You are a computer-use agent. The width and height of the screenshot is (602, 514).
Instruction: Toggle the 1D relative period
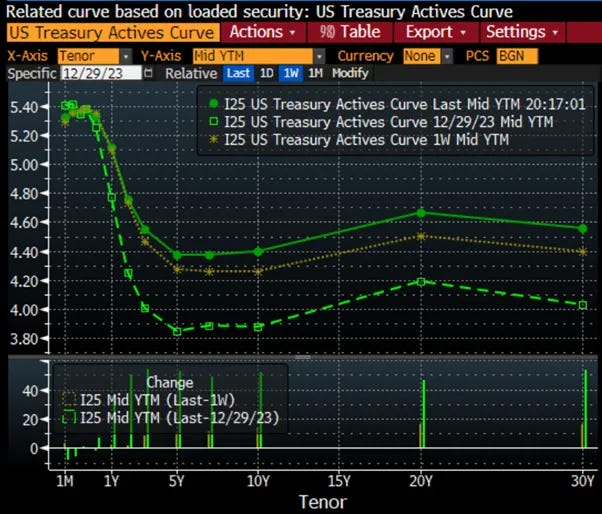coord(266,73)
